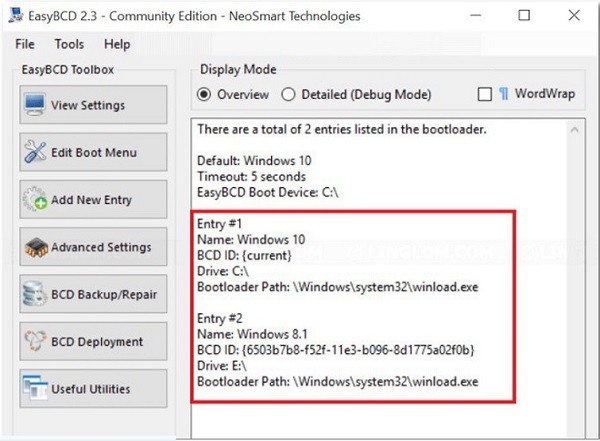Open the File menu
Screen dimensions: 600x441
coord(25,44)
